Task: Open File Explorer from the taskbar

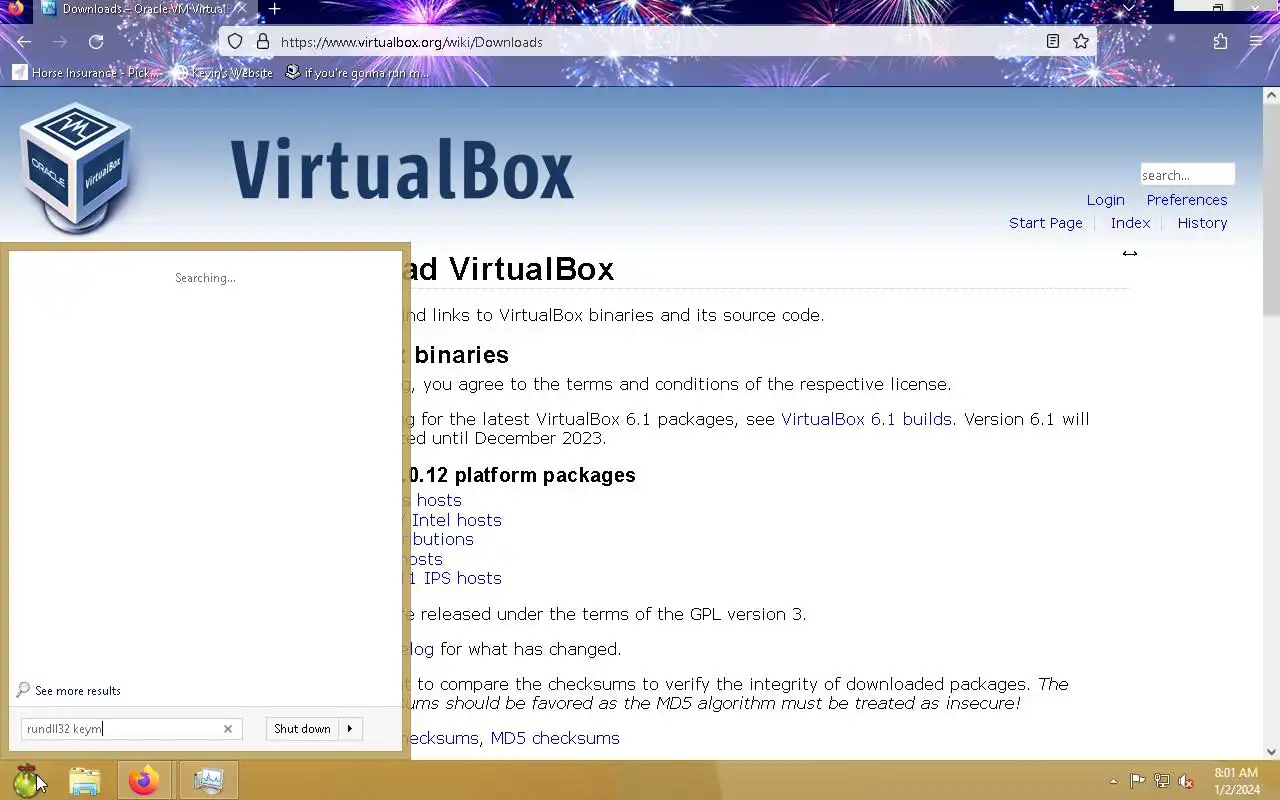Action: (85, 780)
